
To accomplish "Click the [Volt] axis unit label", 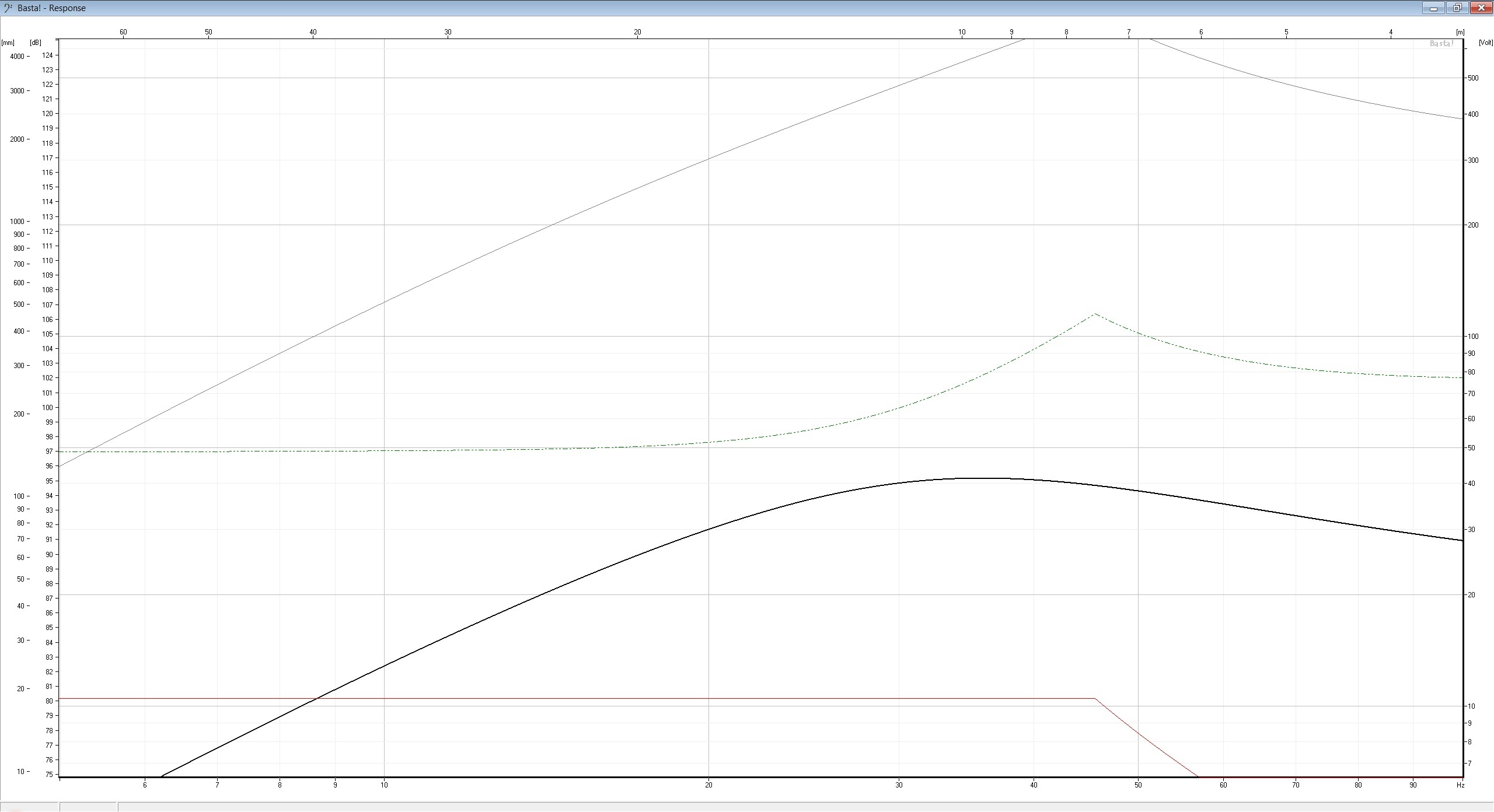I will coord(1485,43).
